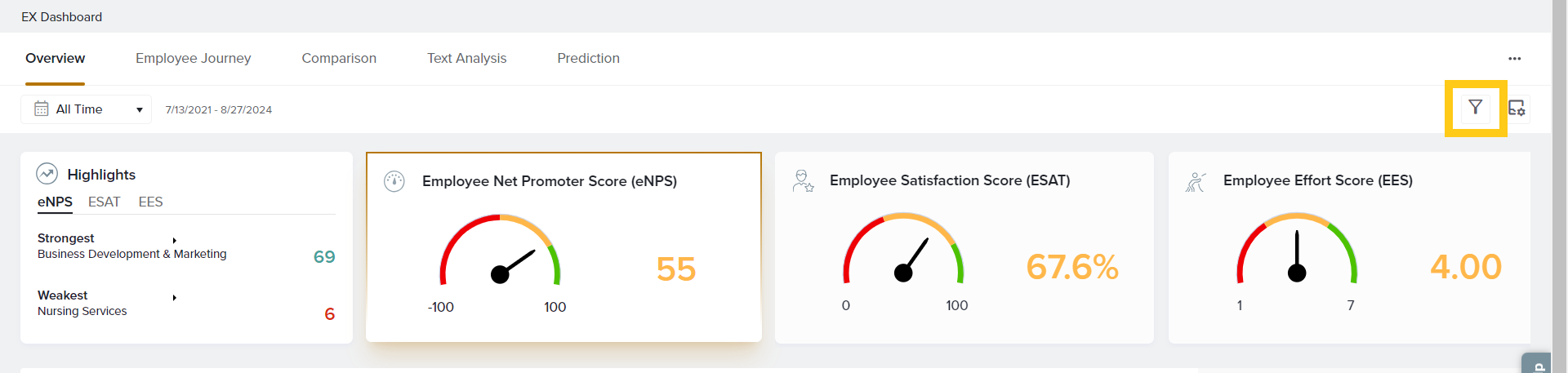The width and height of the screenshot is (1568, 373).
Task: Click the dashboard settings icon
Action: 1517,108
